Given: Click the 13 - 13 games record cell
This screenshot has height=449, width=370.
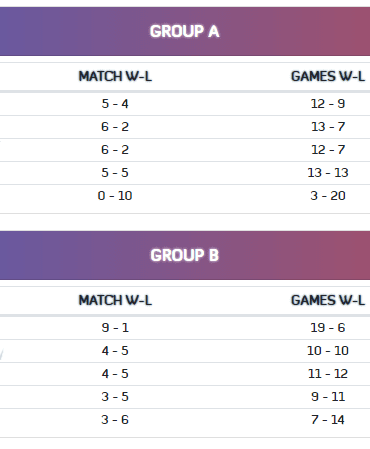Looking at the screenshot, I should [x=328, y=173].
